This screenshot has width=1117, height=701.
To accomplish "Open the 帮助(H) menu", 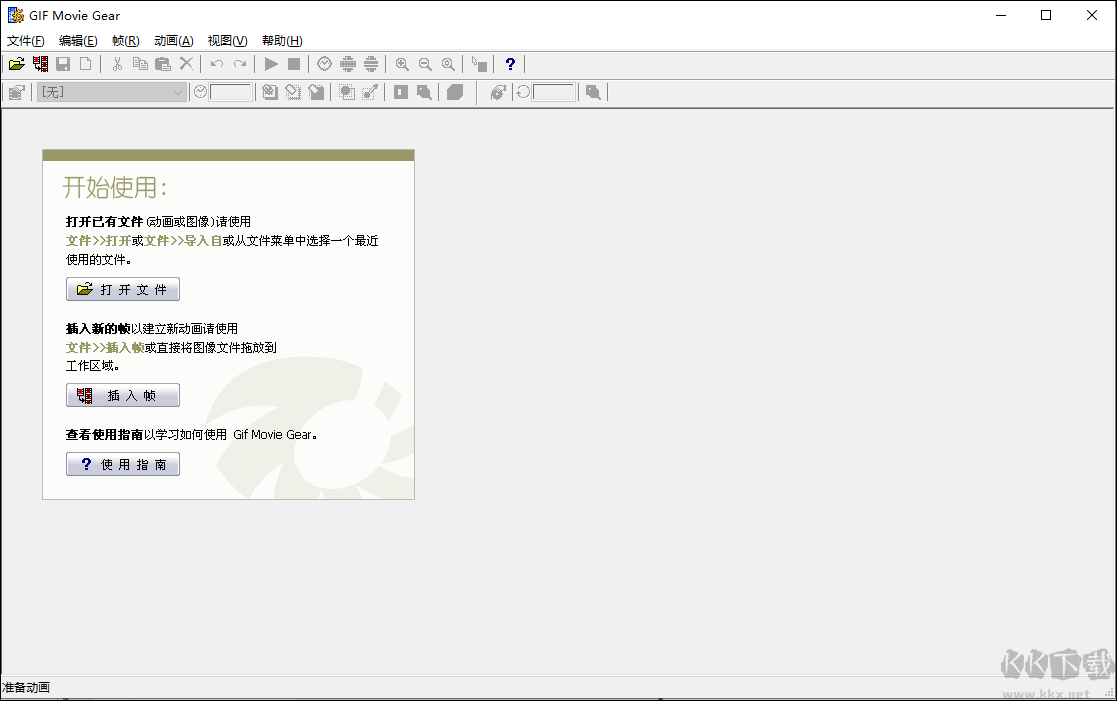I will 282,41.
